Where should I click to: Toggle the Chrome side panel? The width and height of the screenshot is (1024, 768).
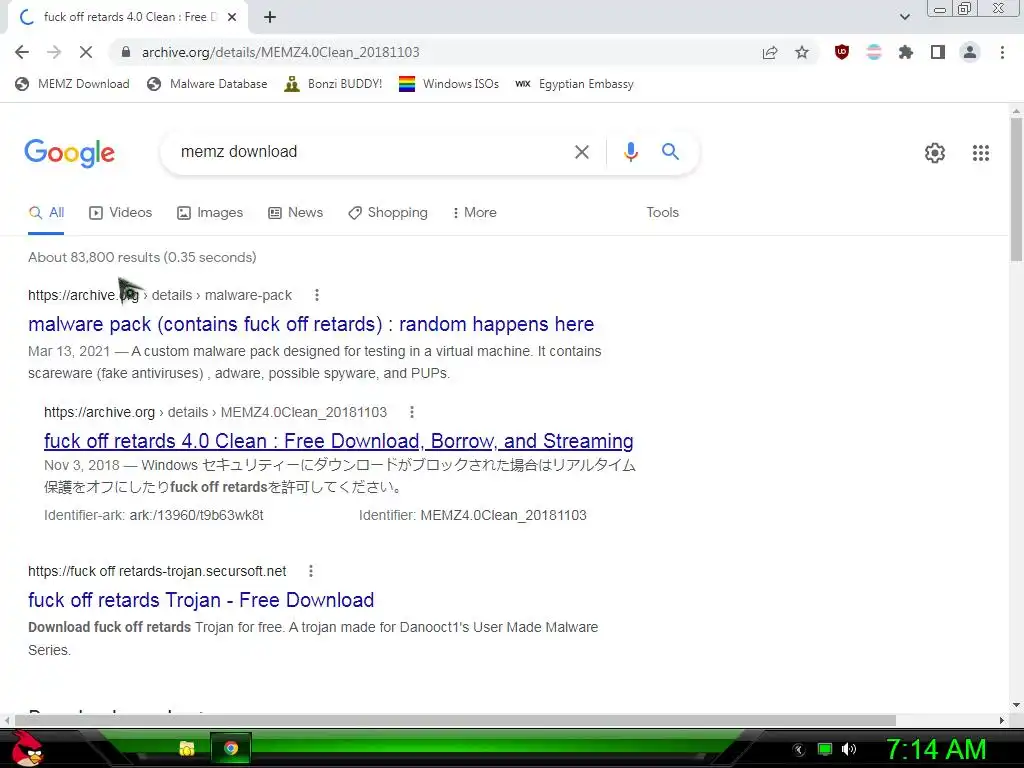coord(938,52)
